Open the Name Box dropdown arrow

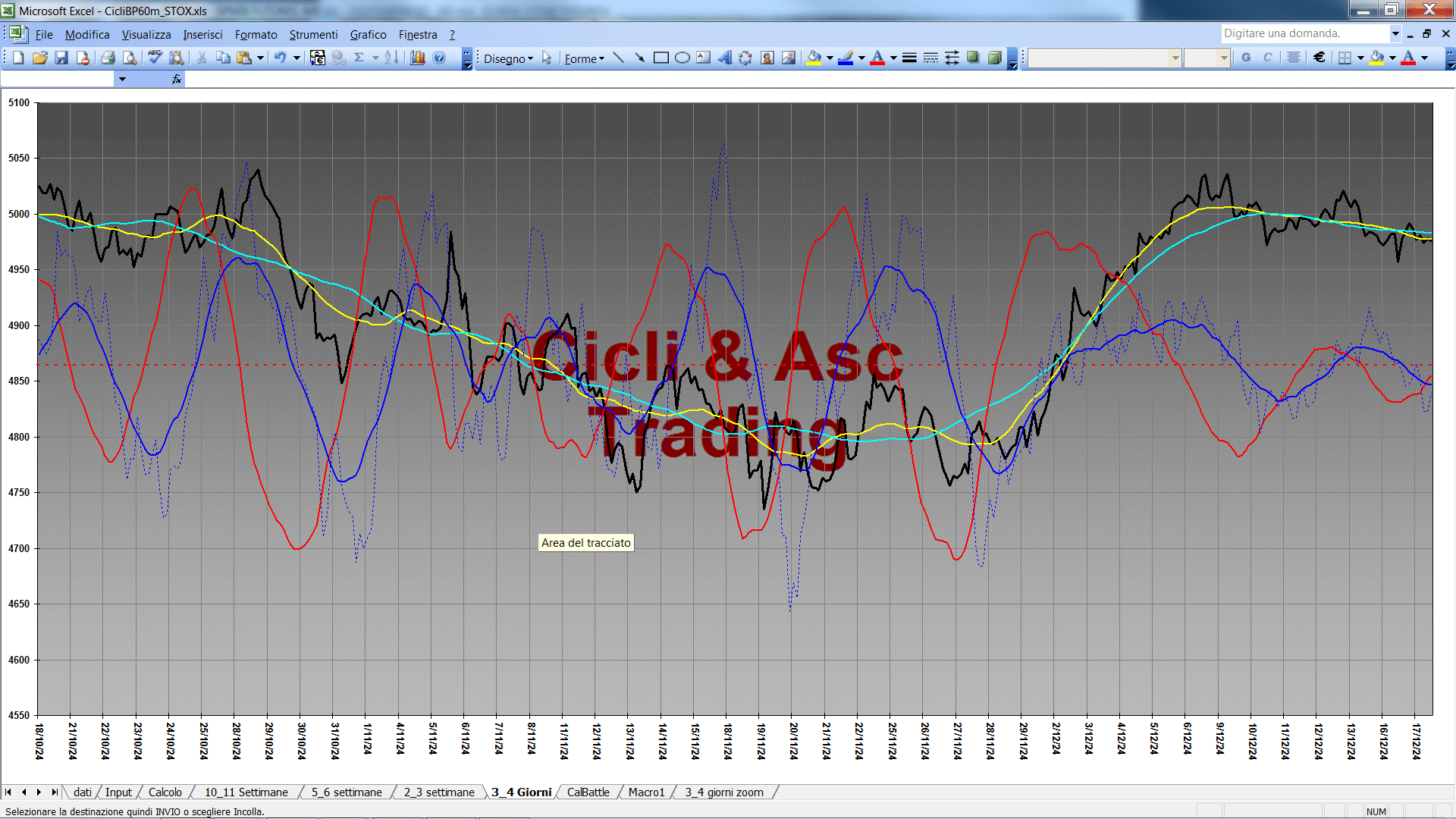click(122, 79)
